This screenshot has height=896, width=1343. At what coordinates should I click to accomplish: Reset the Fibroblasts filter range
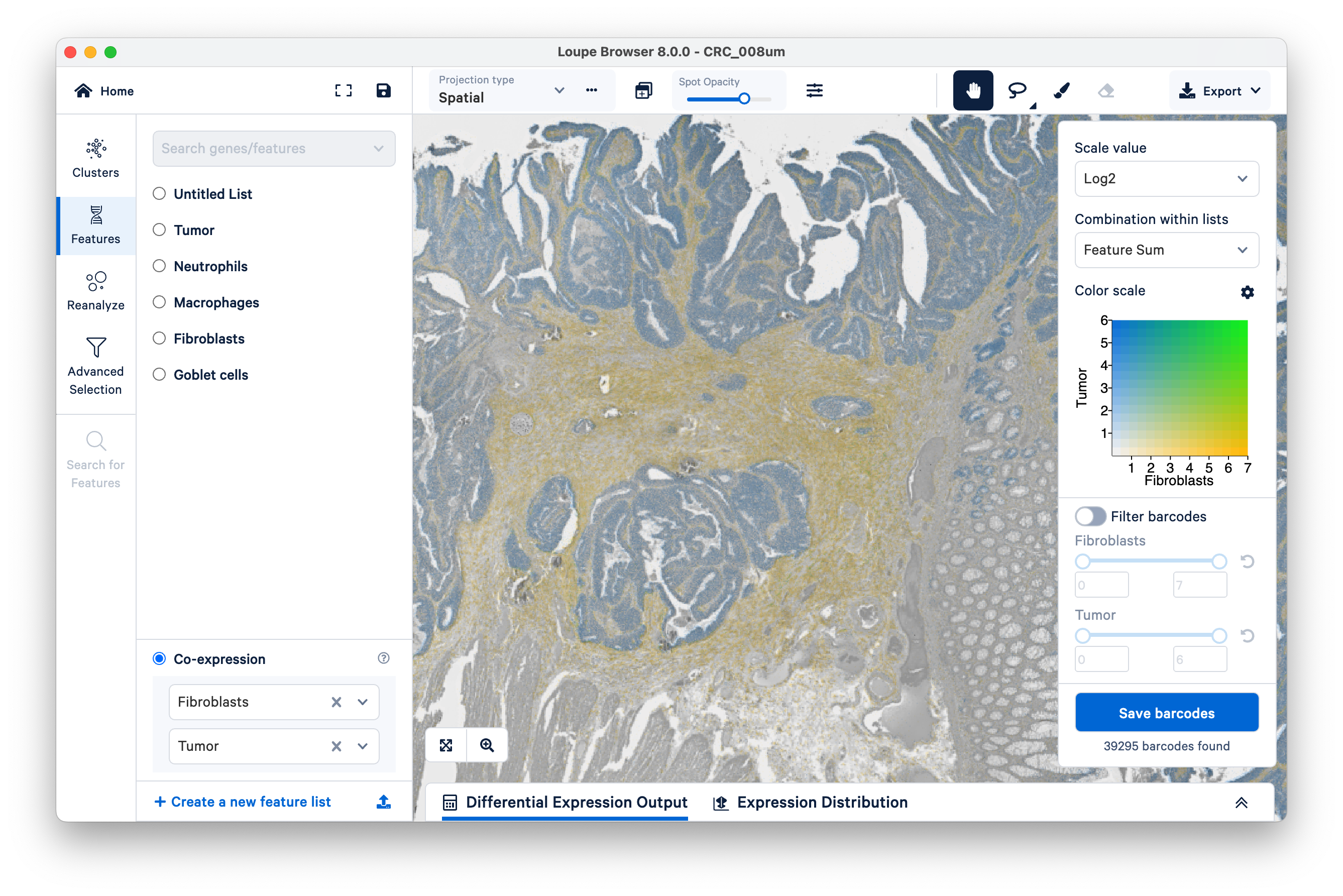[x=1247, y=561]
